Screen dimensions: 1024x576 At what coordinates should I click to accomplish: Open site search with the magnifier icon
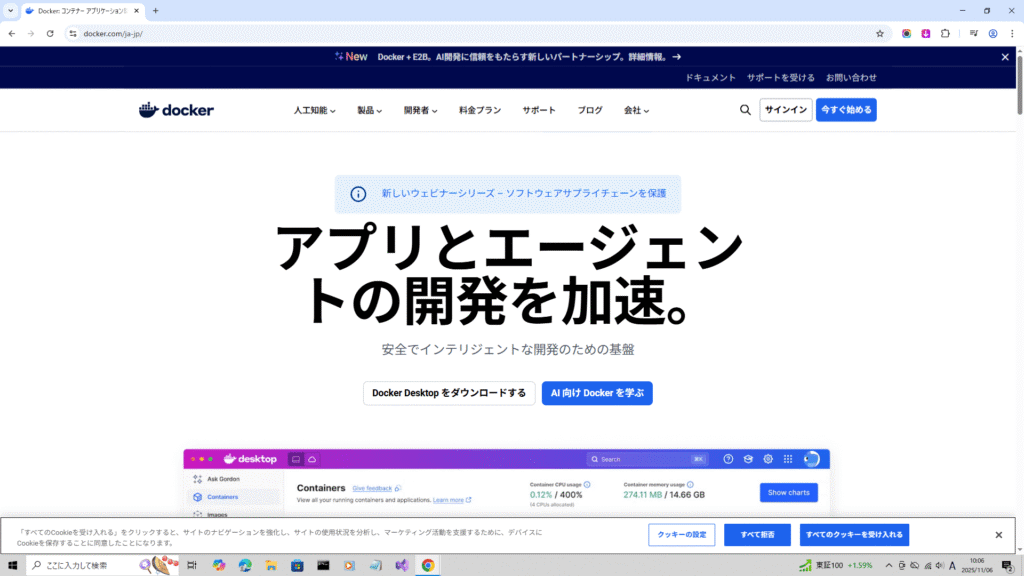(745, 110)
